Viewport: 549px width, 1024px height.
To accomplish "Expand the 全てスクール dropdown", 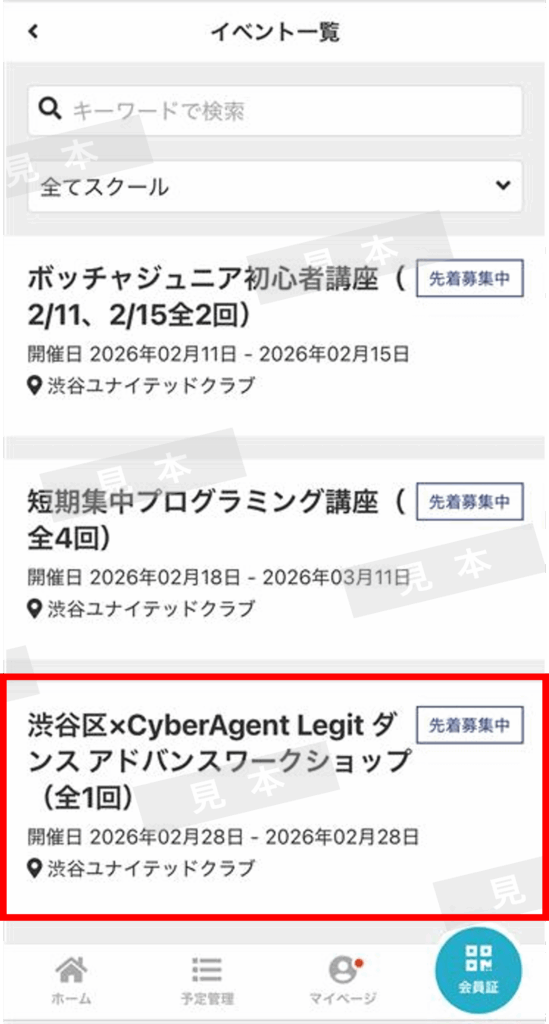I will pos(275,187).
